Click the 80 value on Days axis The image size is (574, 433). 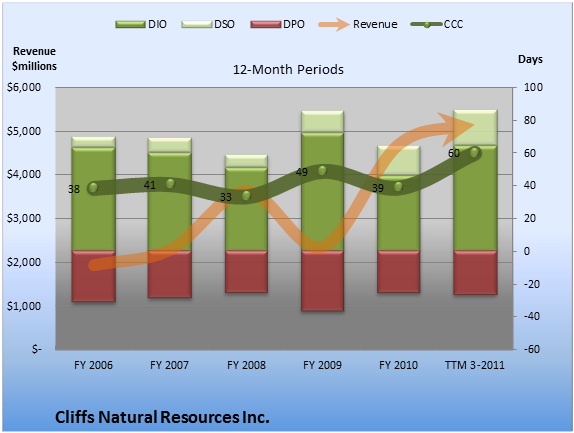[530, 120]
